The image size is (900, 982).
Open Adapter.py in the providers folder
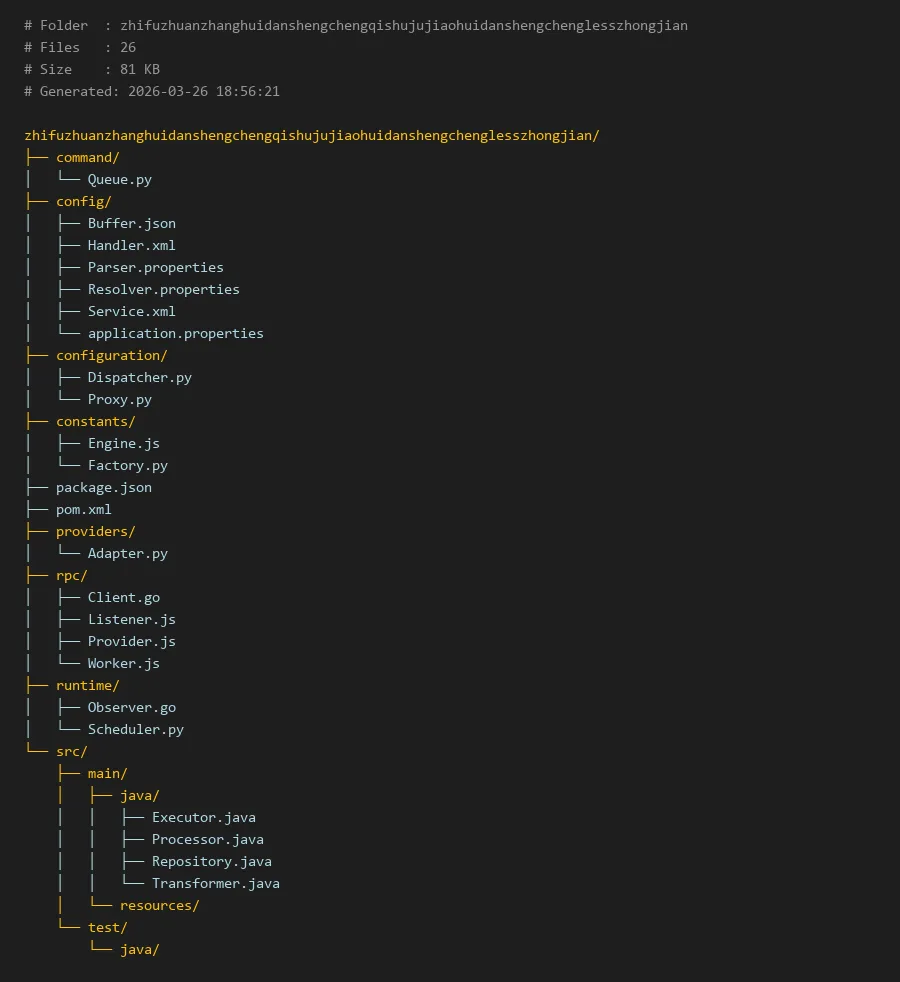point(127,553)
